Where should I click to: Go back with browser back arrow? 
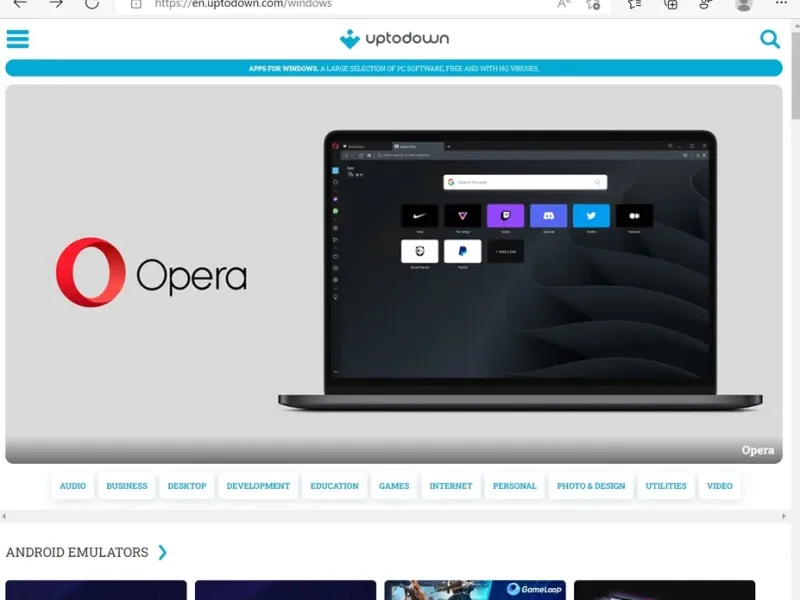coord(20,4)
